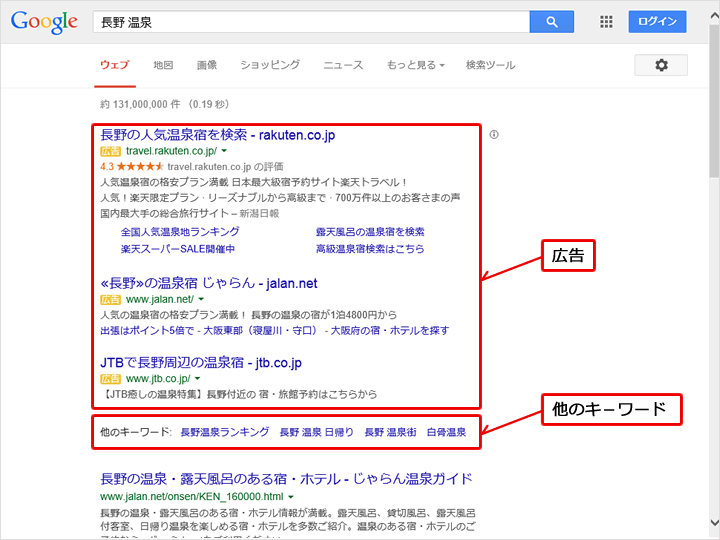Switch to the 画像 tab
720x540 pixels.
tap(207, 65)
